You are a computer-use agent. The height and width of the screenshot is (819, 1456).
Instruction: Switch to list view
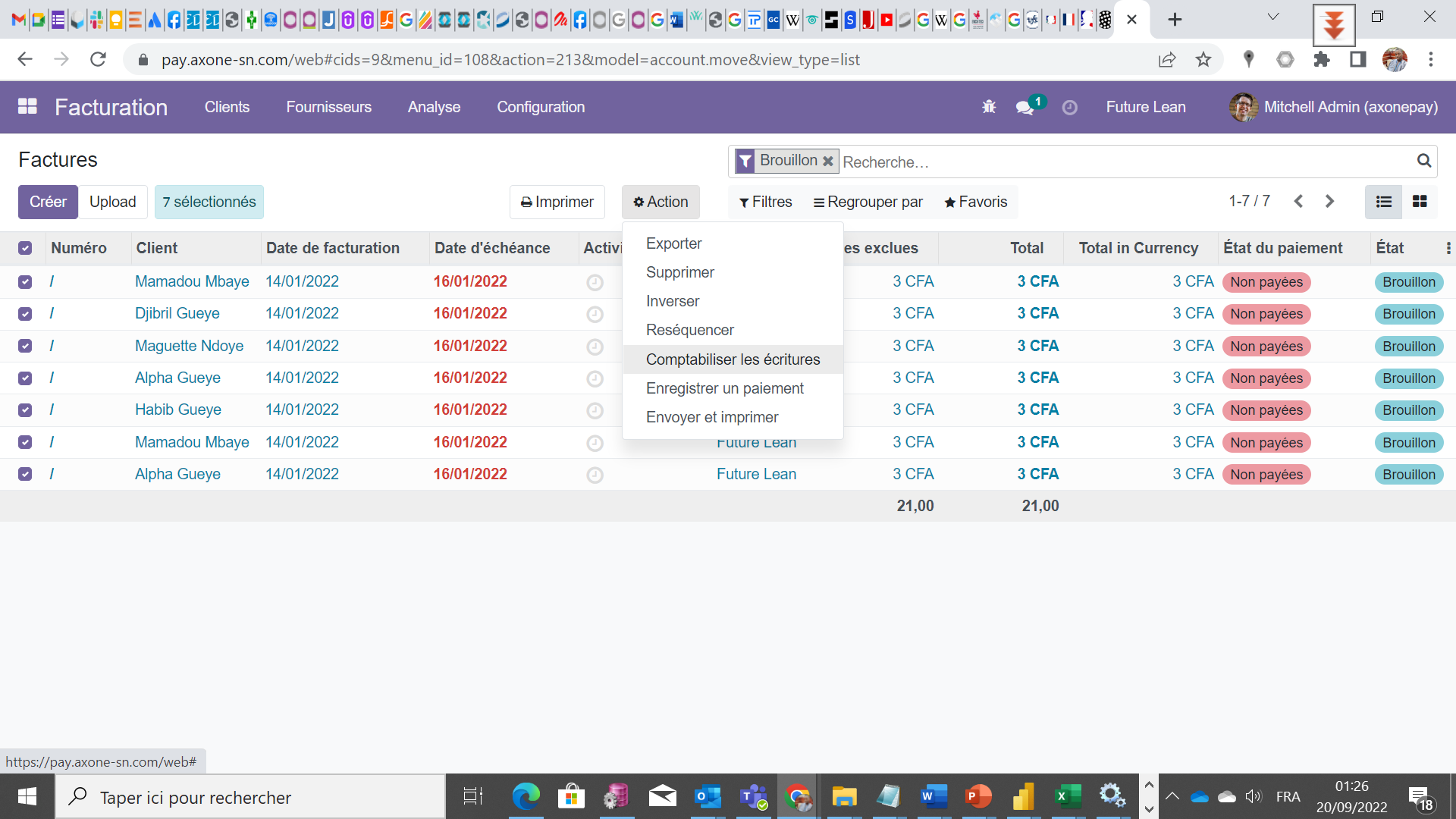coord(1383,202)
